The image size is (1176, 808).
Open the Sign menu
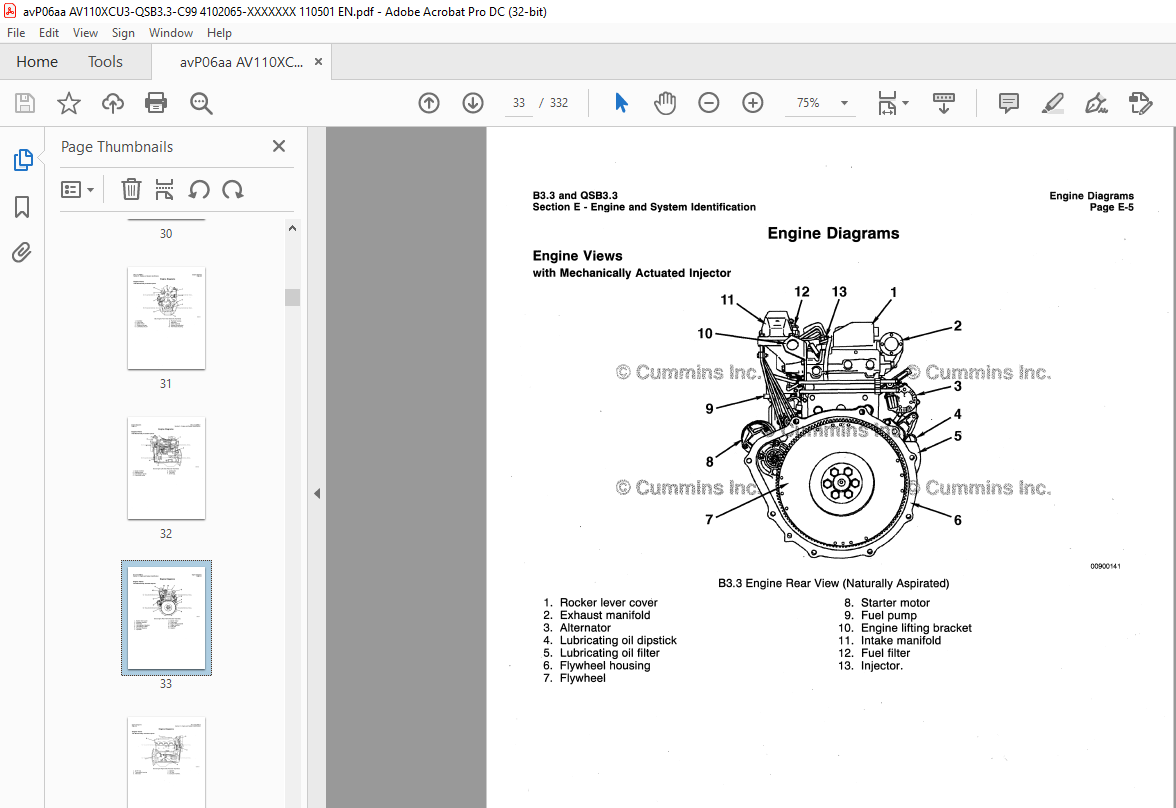point(123,33)
